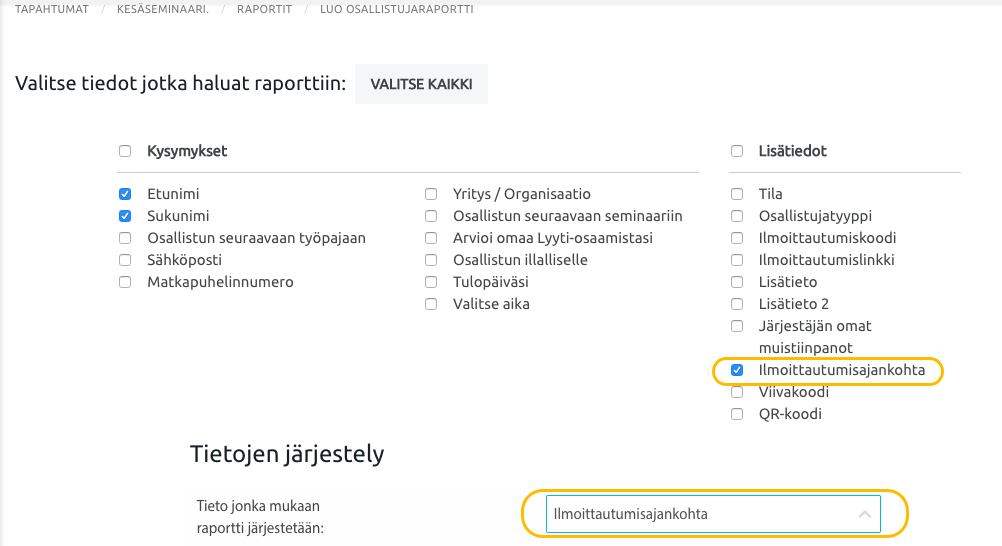This screenshot has height=546, width=1002.
Task: Open the Ilmoittautumisajankohta sorting dropdown
Action: [x=700, y=514]
